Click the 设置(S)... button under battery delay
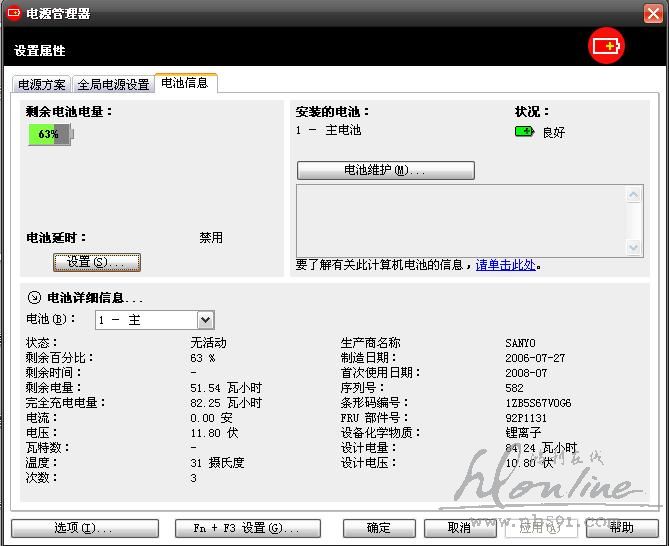The width and height of the screenshot is (669, 546). coord(96,262)
